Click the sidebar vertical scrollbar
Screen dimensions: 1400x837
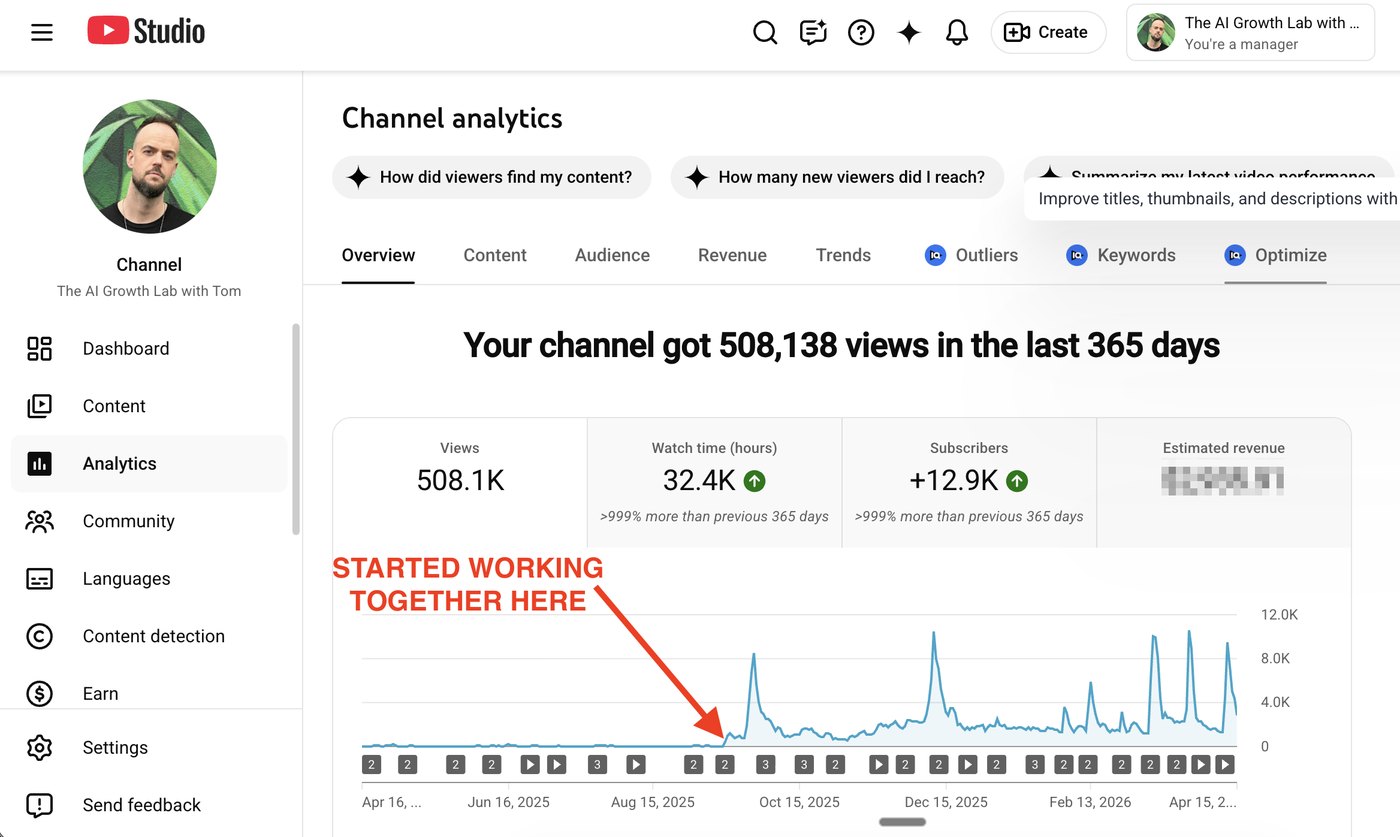click(x=296, y=428)
